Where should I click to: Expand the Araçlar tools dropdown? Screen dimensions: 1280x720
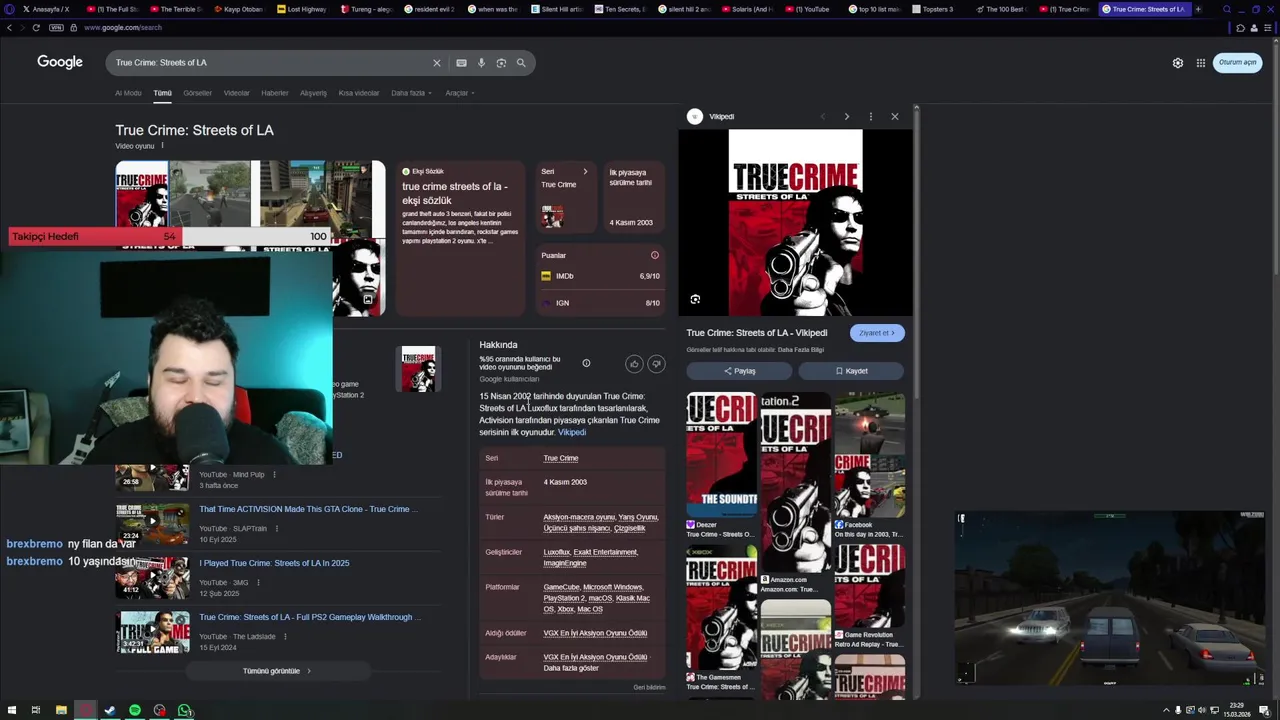460,93
